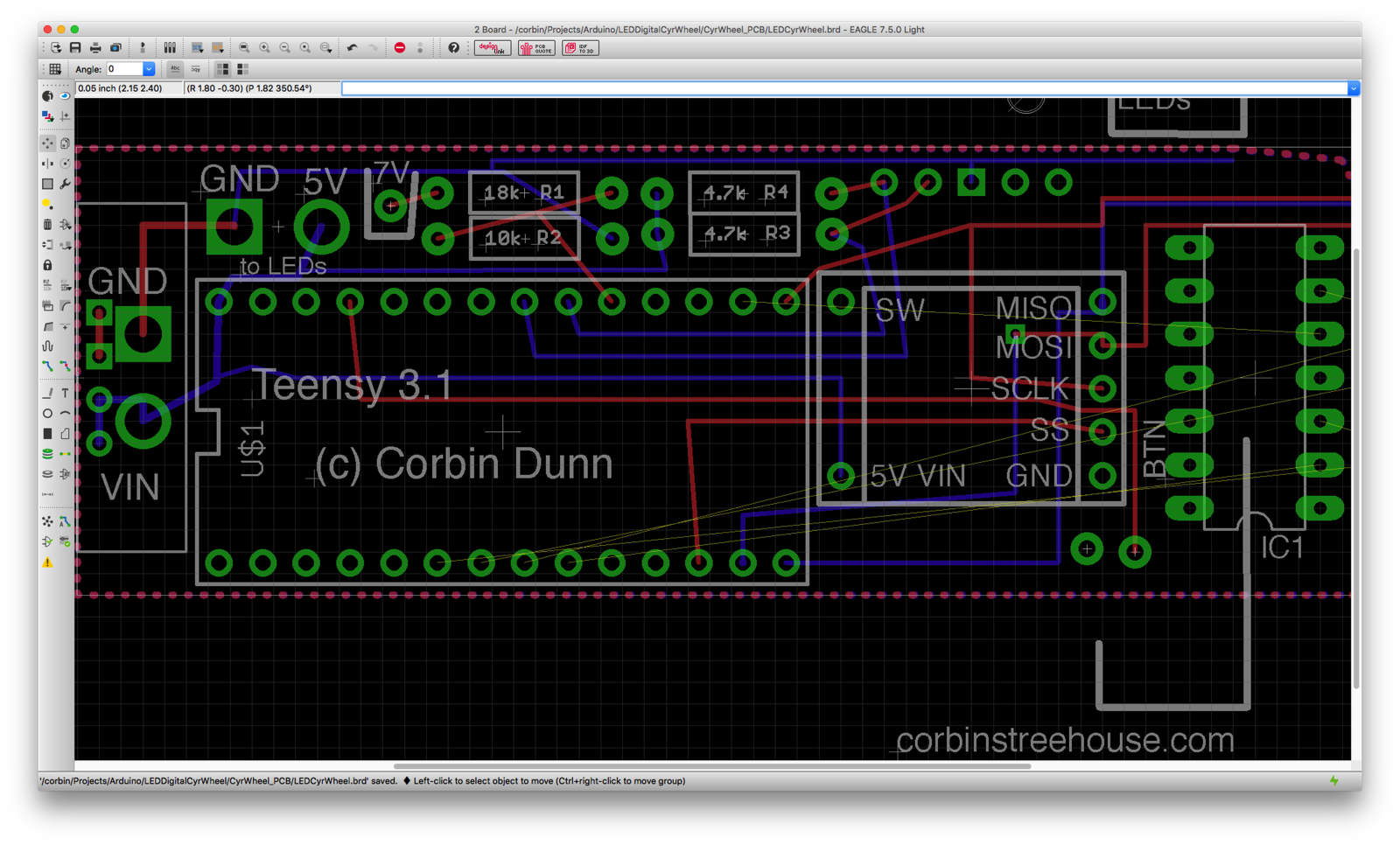Image resolution: width=1400 pixels, height=845 pixels.
Task: Select the Ripup tool
Action: point(65,366)
